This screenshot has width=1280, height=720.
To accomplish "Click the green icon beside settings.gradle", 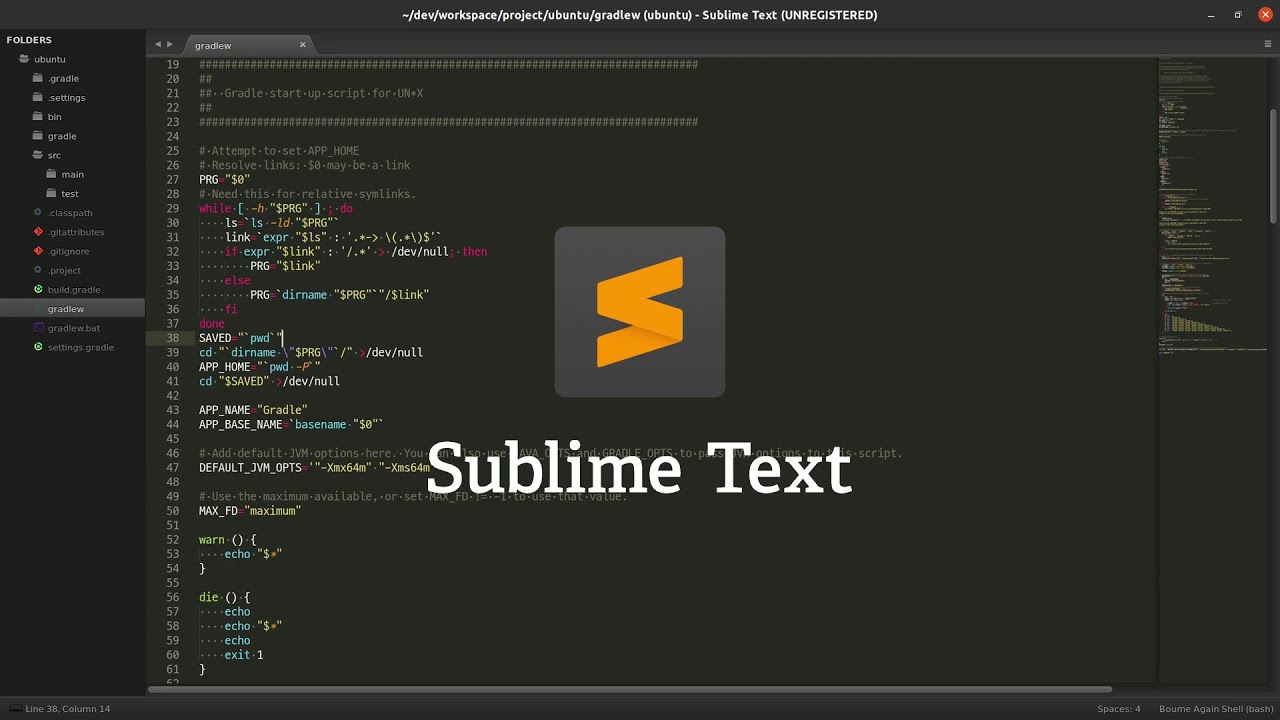I will [38, 347].
